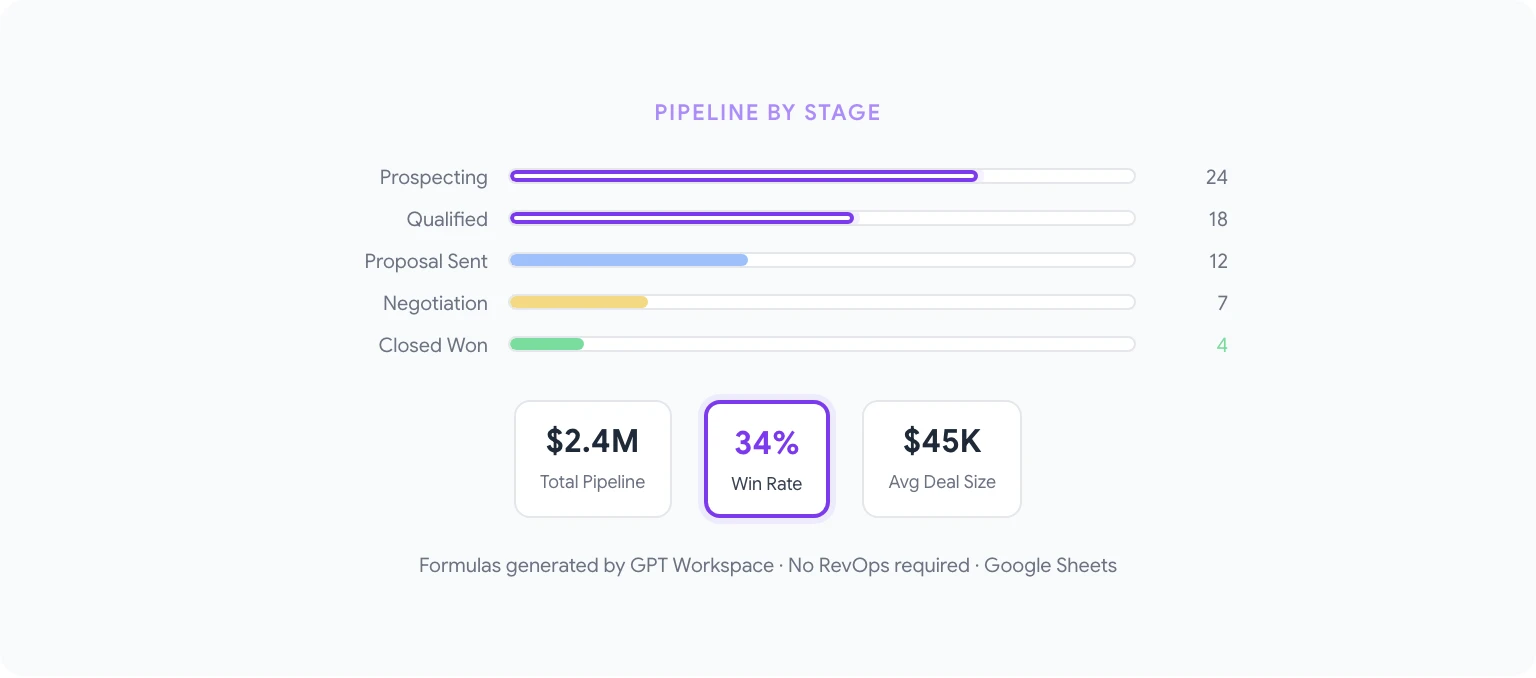The height and width of the screenshot is (678, 1536).
Task: Click the Closed Won stage label
Action: pyautogui.click(x=433, y=345)
